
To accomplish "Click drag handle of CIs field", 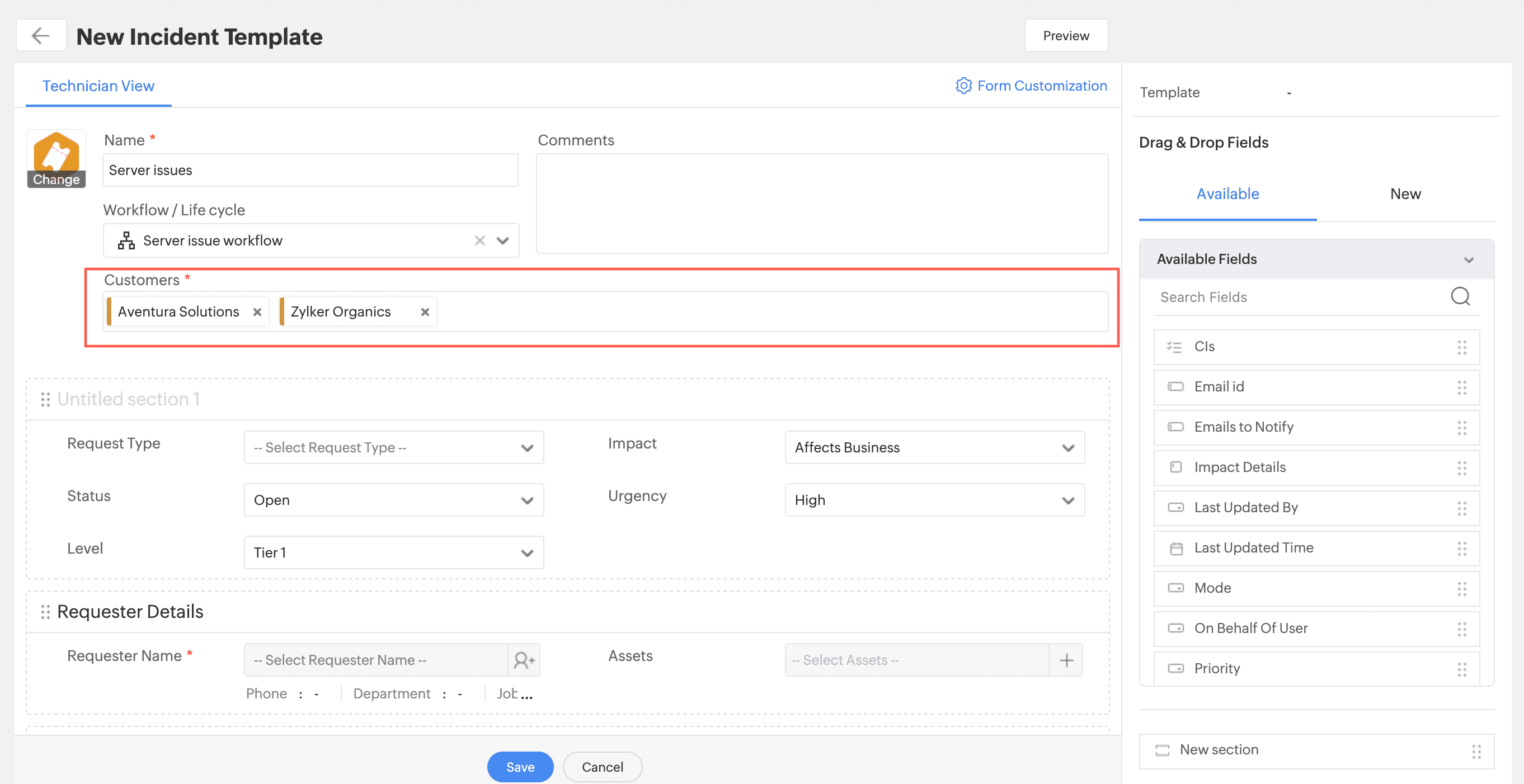I will tap(1461, 347).
